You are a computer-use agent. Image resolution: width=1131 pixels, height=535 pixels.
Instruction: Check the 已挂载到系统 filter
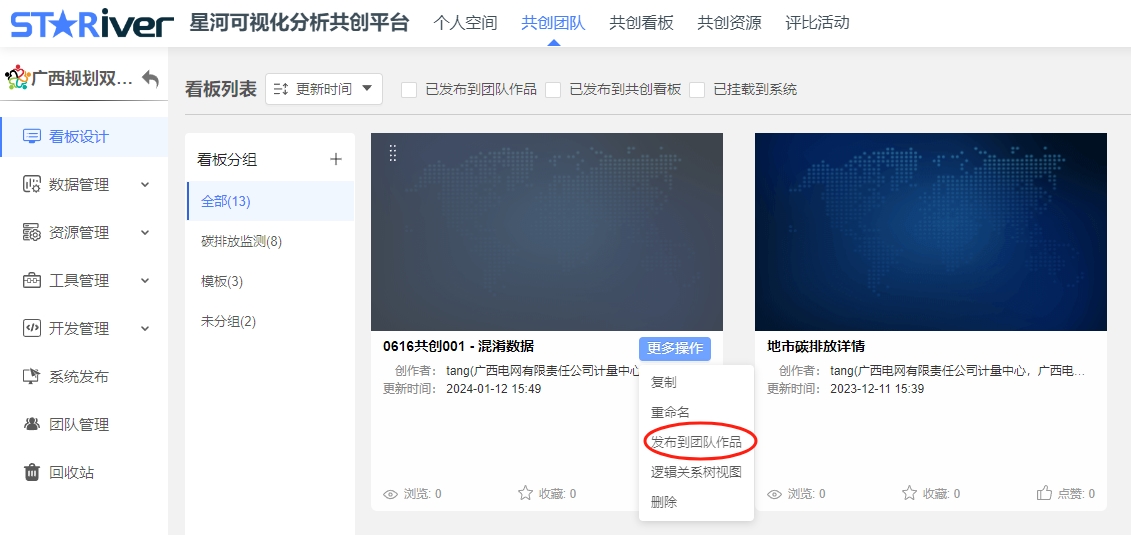[697, 89]
